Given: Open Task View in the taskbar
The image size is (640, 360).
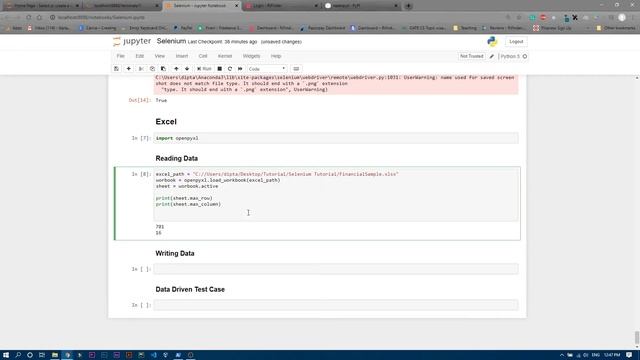Looking at the screenshot, I should (42, 355).
